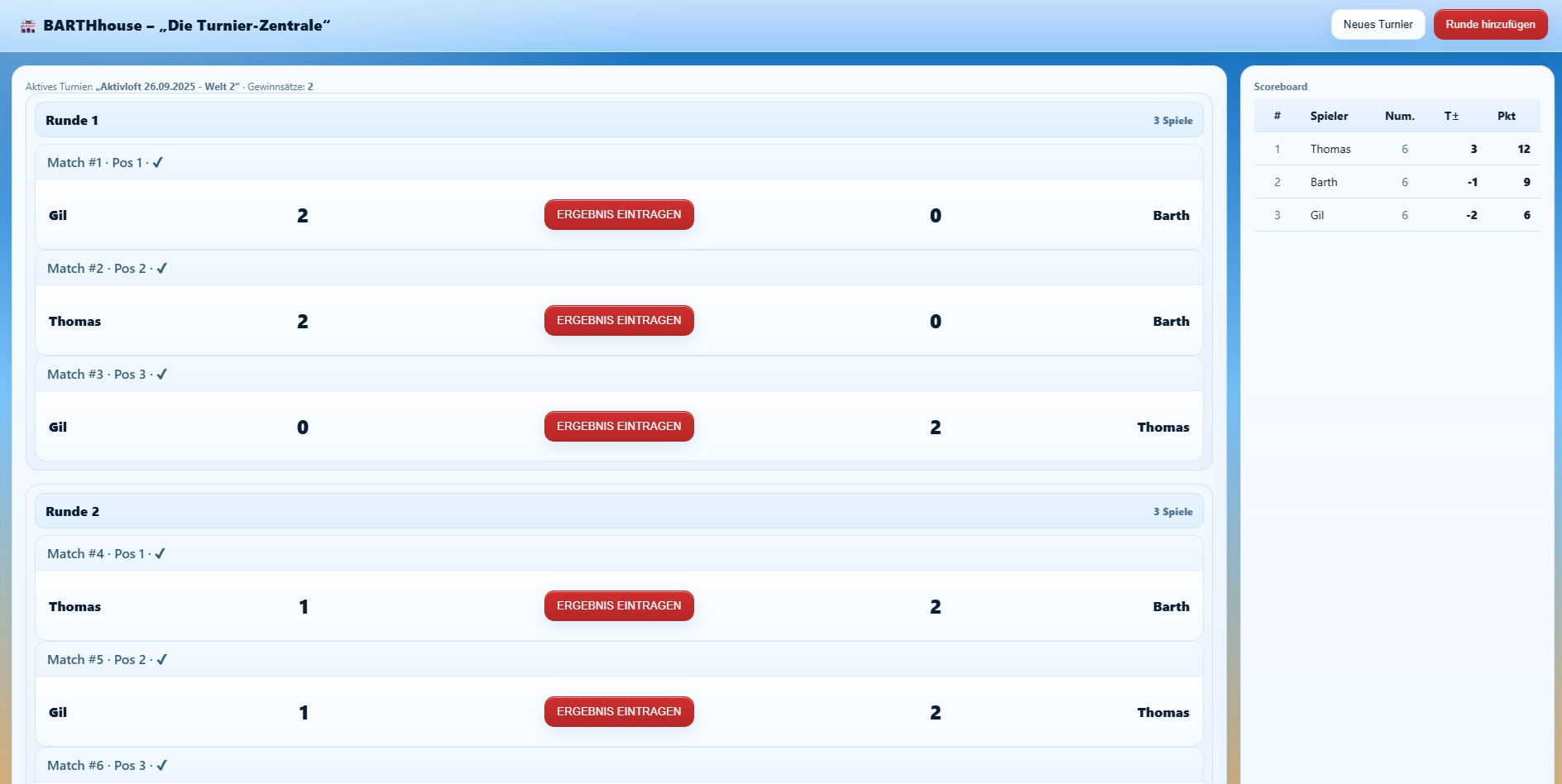Click the checkmark on Match #6
The image size is (1562, 784).
(x=162, y=766)
